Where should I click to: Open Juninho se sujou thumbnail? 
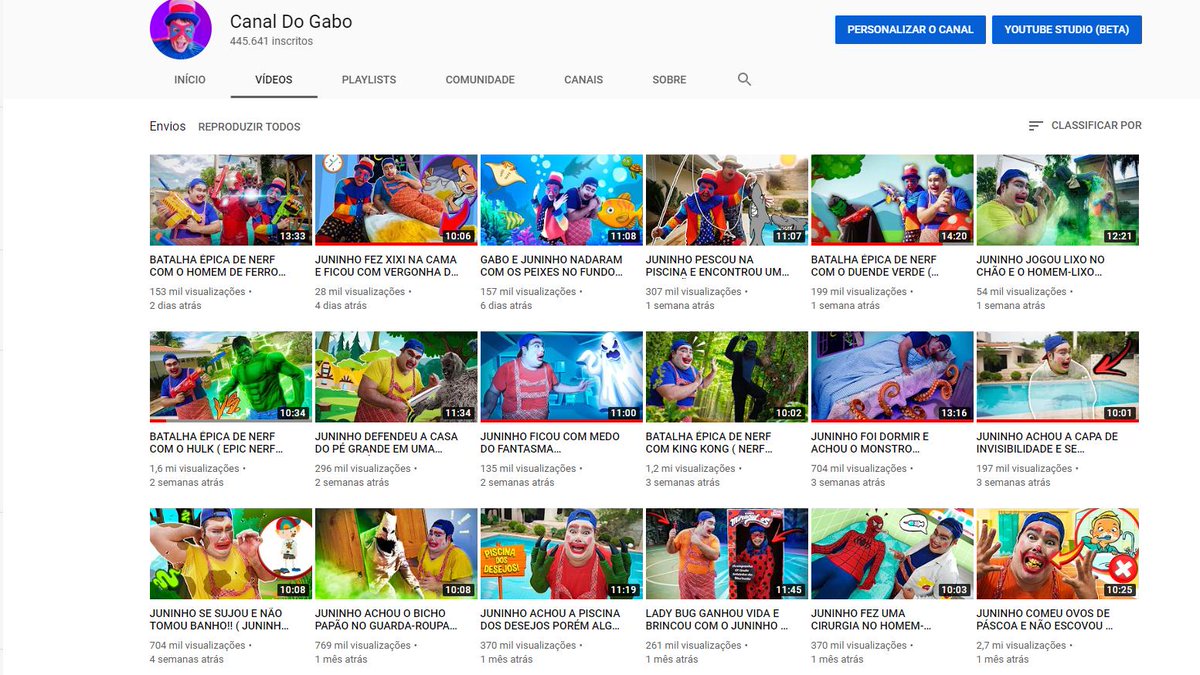(231, 554)
